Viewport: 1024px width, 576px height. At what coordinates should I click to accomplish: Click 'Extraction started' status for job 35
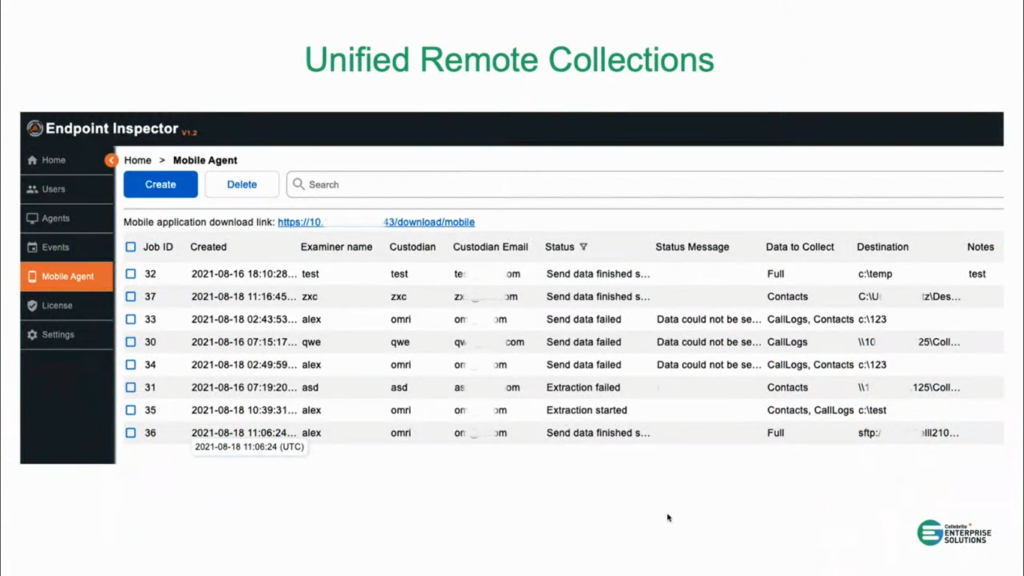[x=586, y=410]
